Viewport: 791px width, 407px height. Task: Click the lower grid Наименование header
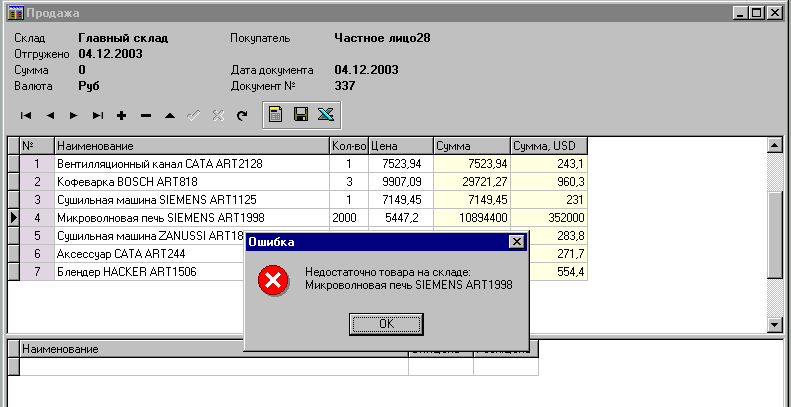214,349
